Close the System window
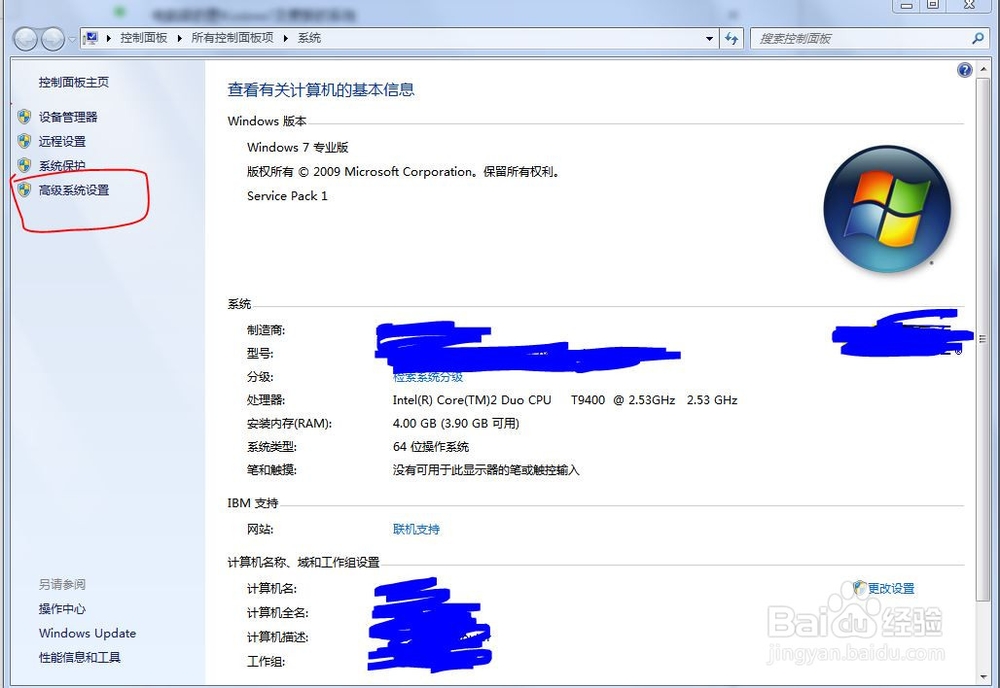 [969, 5]
